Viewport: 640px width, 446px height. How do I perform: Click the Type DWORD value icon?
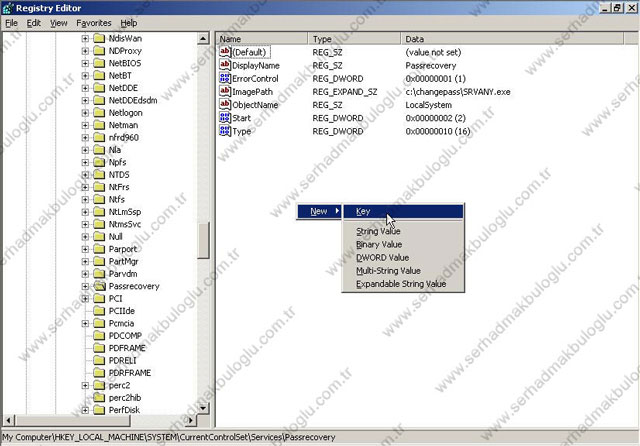point(225,131)
